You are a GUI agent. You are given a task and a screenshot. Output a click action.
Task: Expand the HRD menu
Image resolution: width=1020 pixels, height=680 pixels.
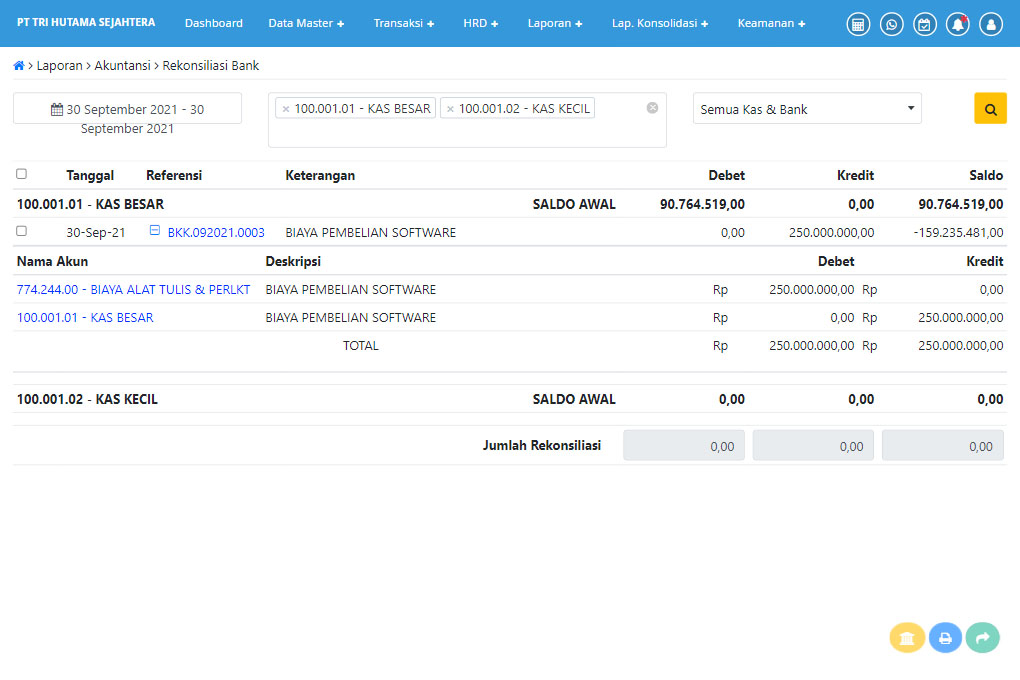click(x=481, y=23)
